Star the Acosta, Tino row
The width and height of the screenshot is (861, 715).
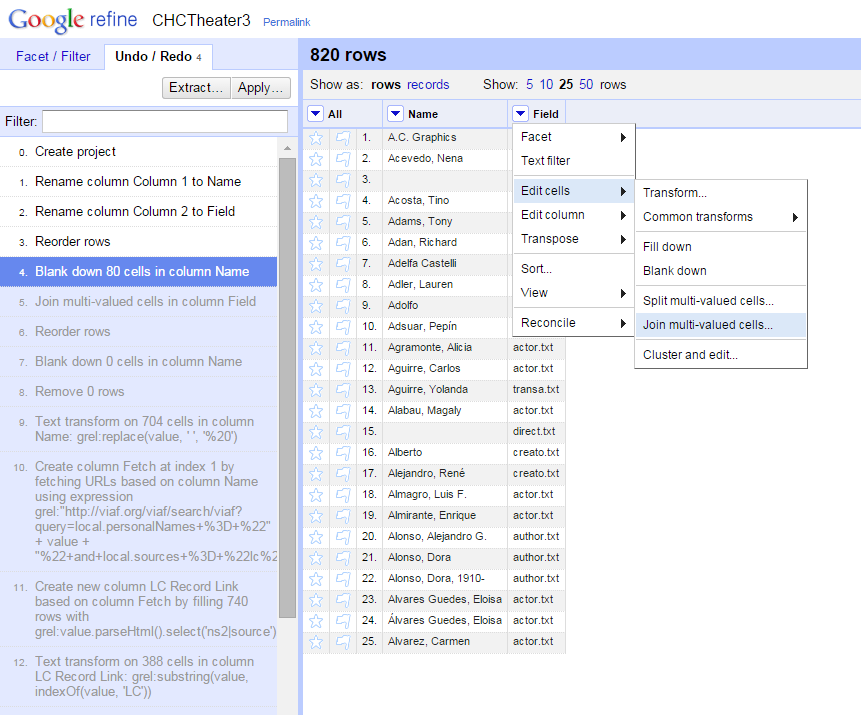(316, 201)
